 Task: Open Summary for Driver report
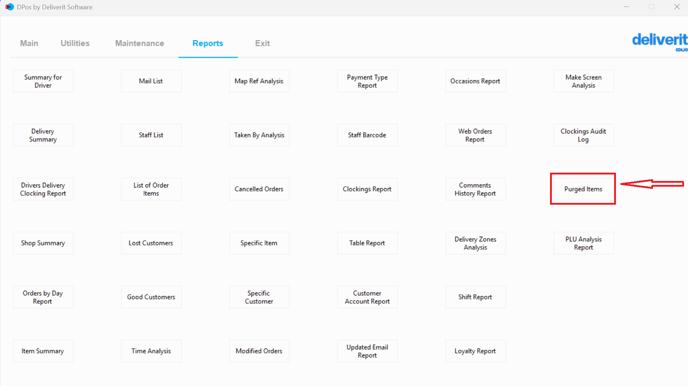43,81
